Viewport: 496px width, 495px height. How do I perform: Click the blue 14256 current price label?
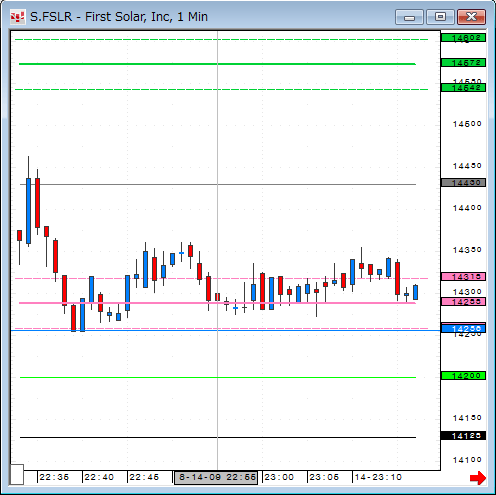coord(463,329)
